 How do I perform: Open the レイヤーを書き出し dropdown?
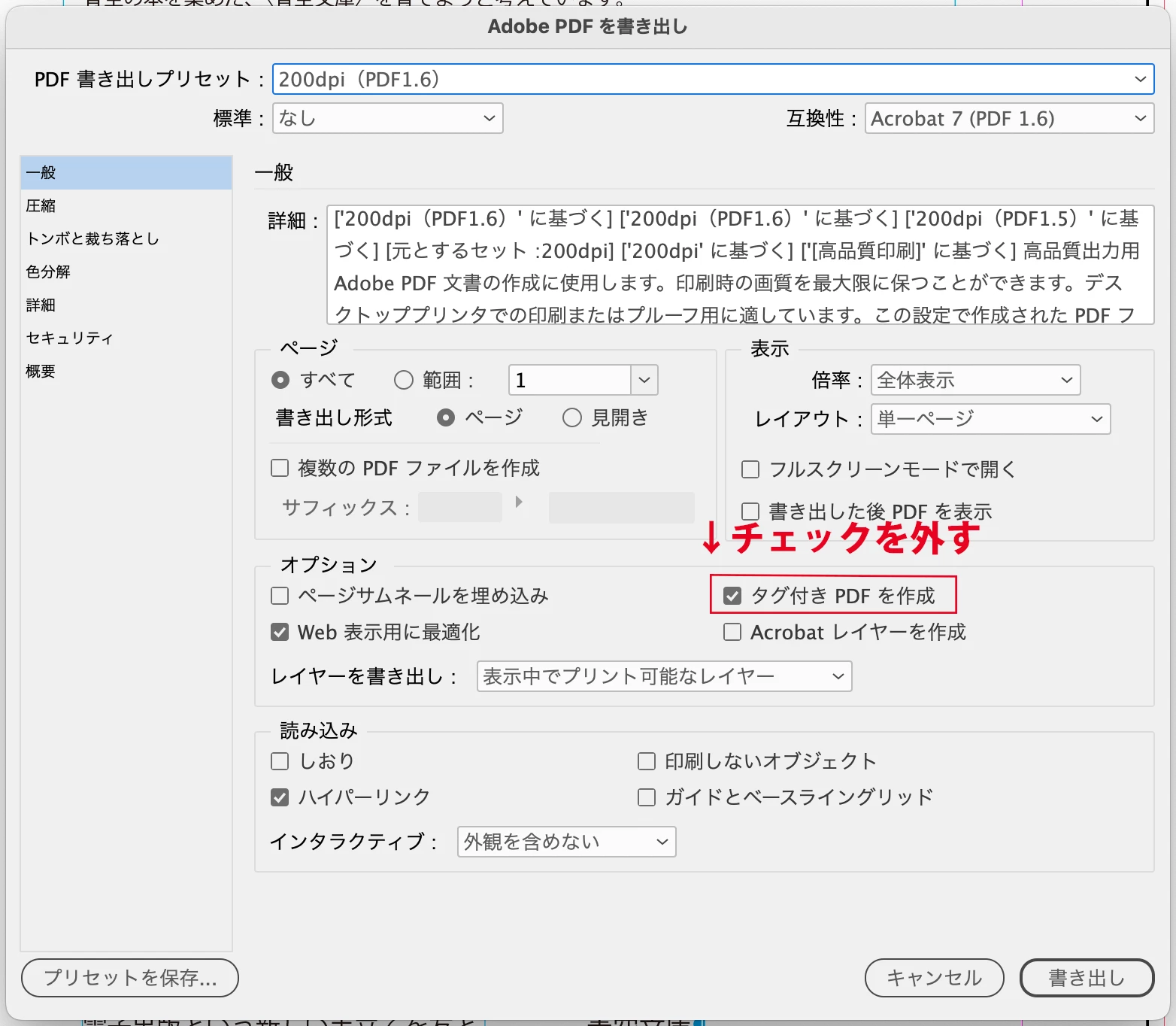coord(664,676)
